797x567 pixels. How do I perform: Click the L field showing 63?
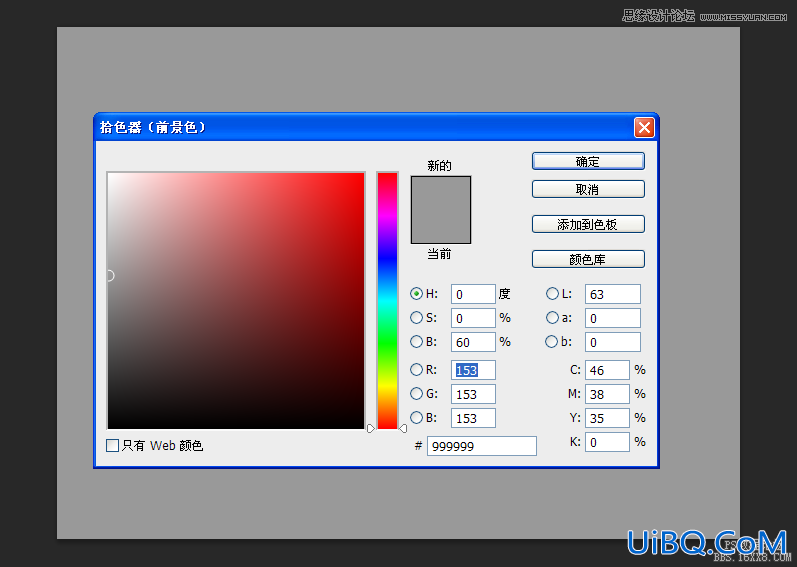pyautogui.click(x=613, y=294)
